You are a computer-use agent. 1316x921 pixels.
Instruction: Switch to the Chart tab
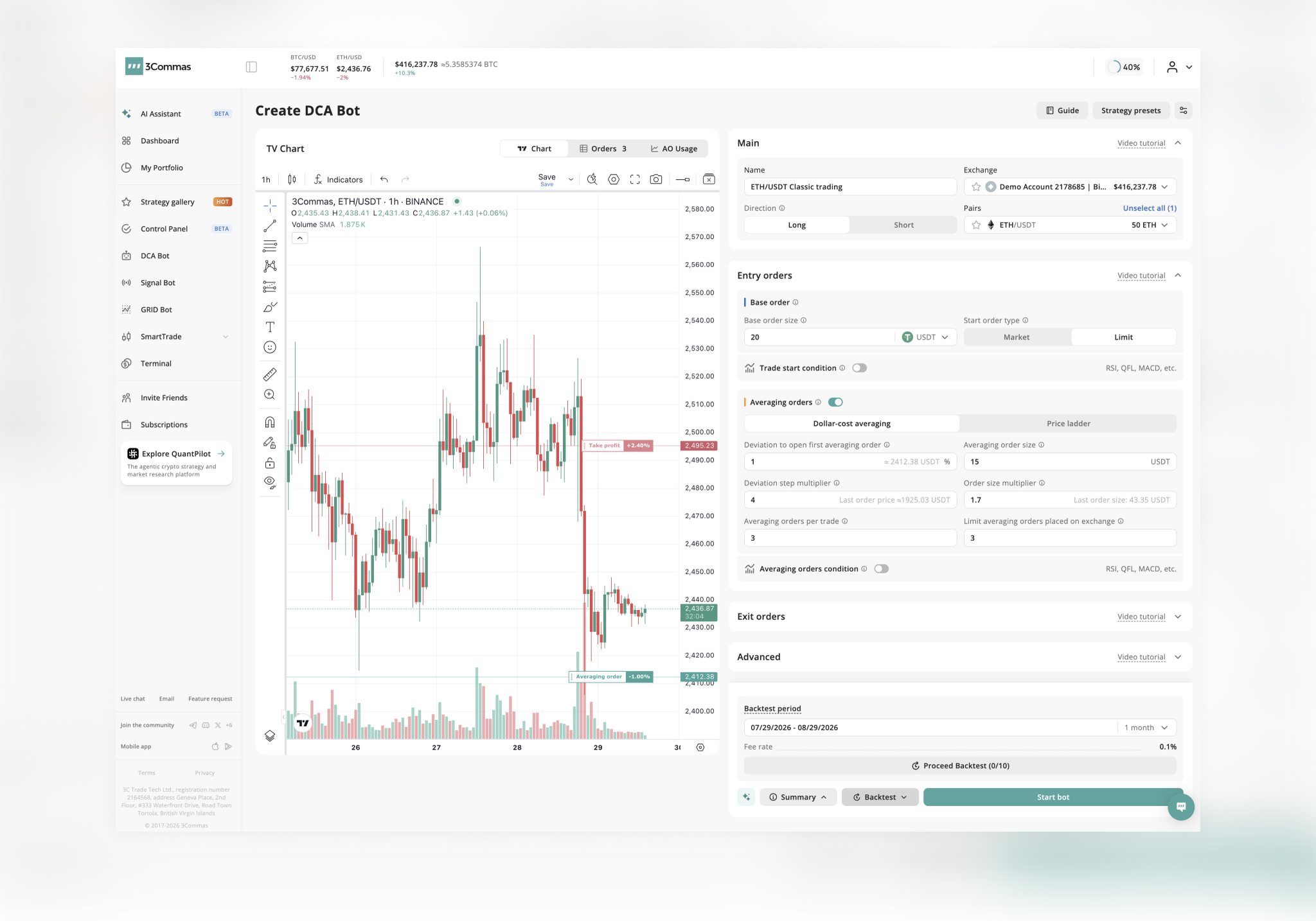tap(534, 149)
